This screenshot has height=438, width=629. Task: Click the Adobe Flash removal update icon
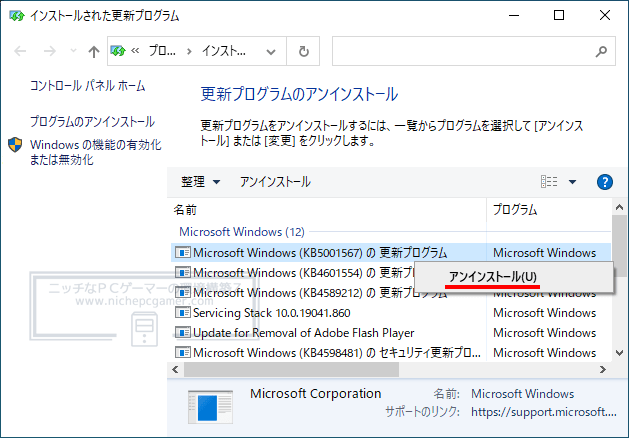[183, 333]
